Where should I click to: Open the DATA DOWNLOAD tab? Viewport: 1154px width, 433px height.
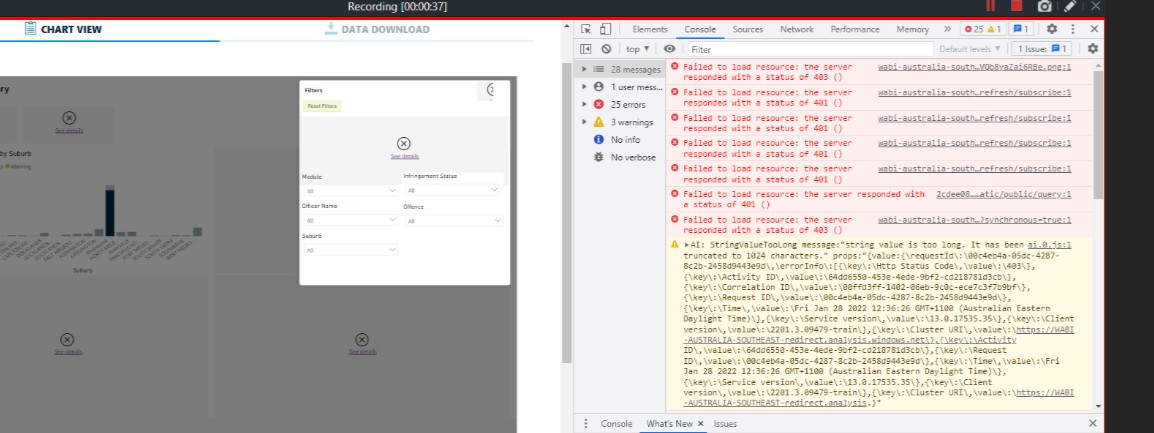(377, 29)
